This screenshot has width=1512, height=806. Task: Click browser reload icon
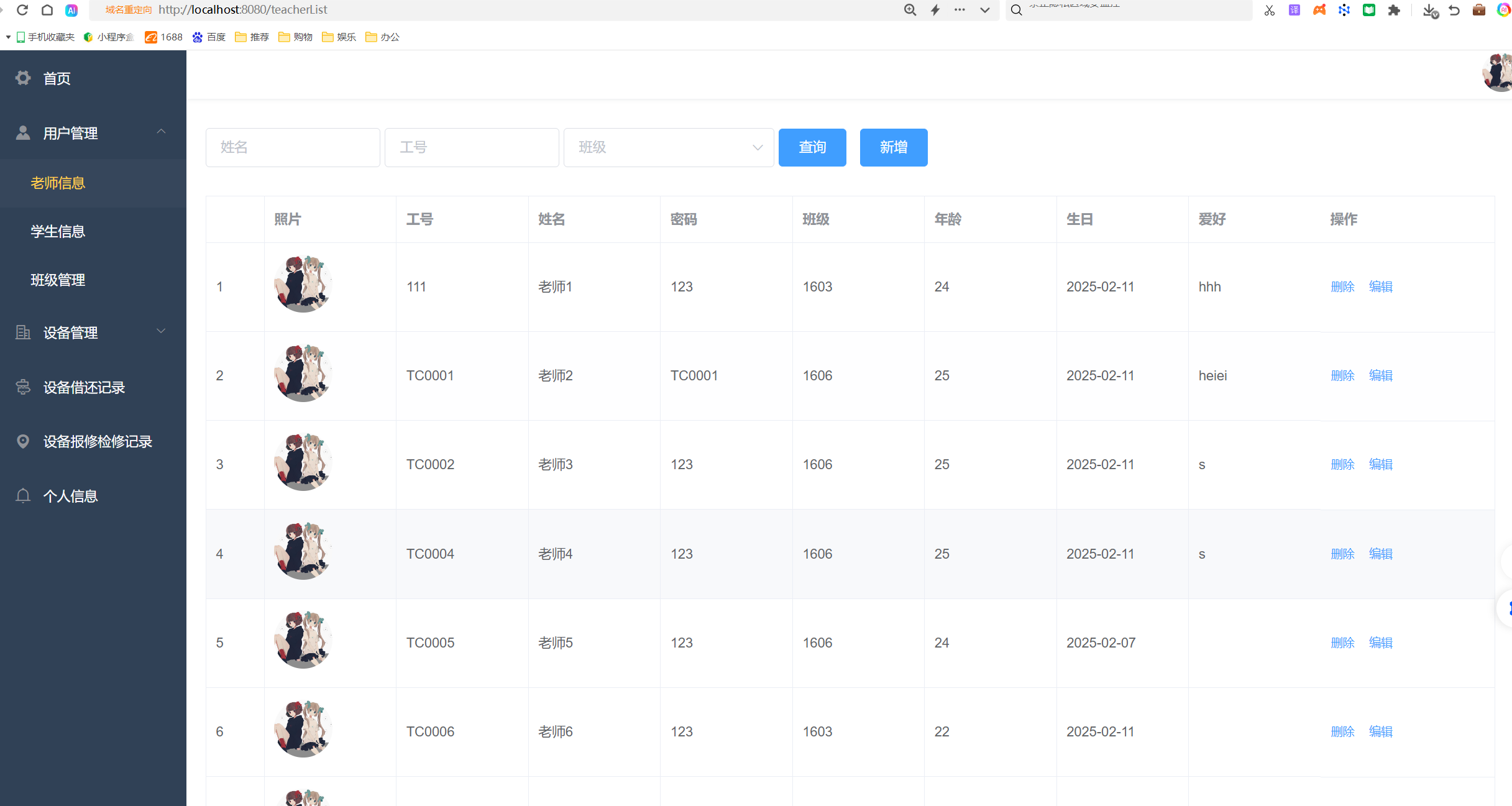coord(22,10)
